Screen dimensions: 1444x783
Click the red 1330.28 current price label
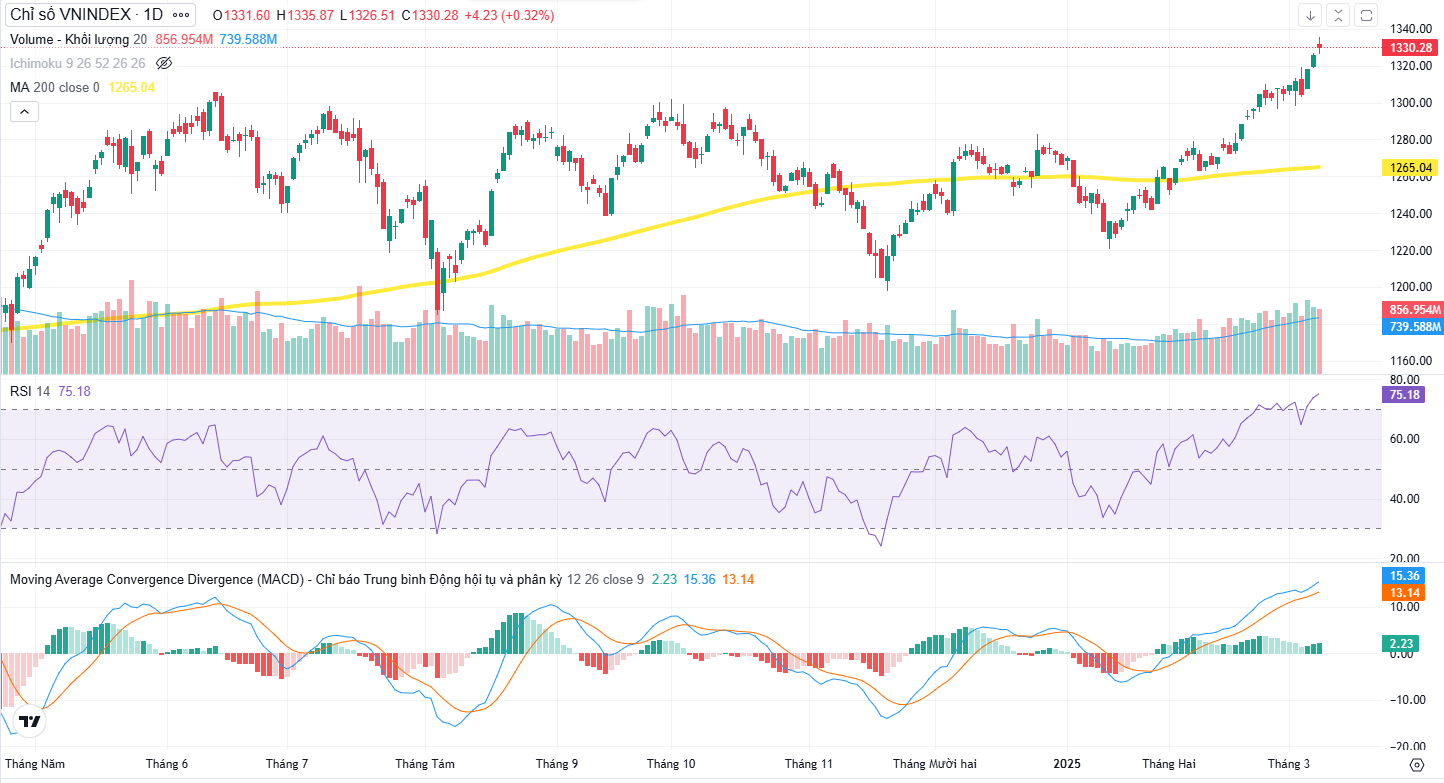tap(1410, 47)
